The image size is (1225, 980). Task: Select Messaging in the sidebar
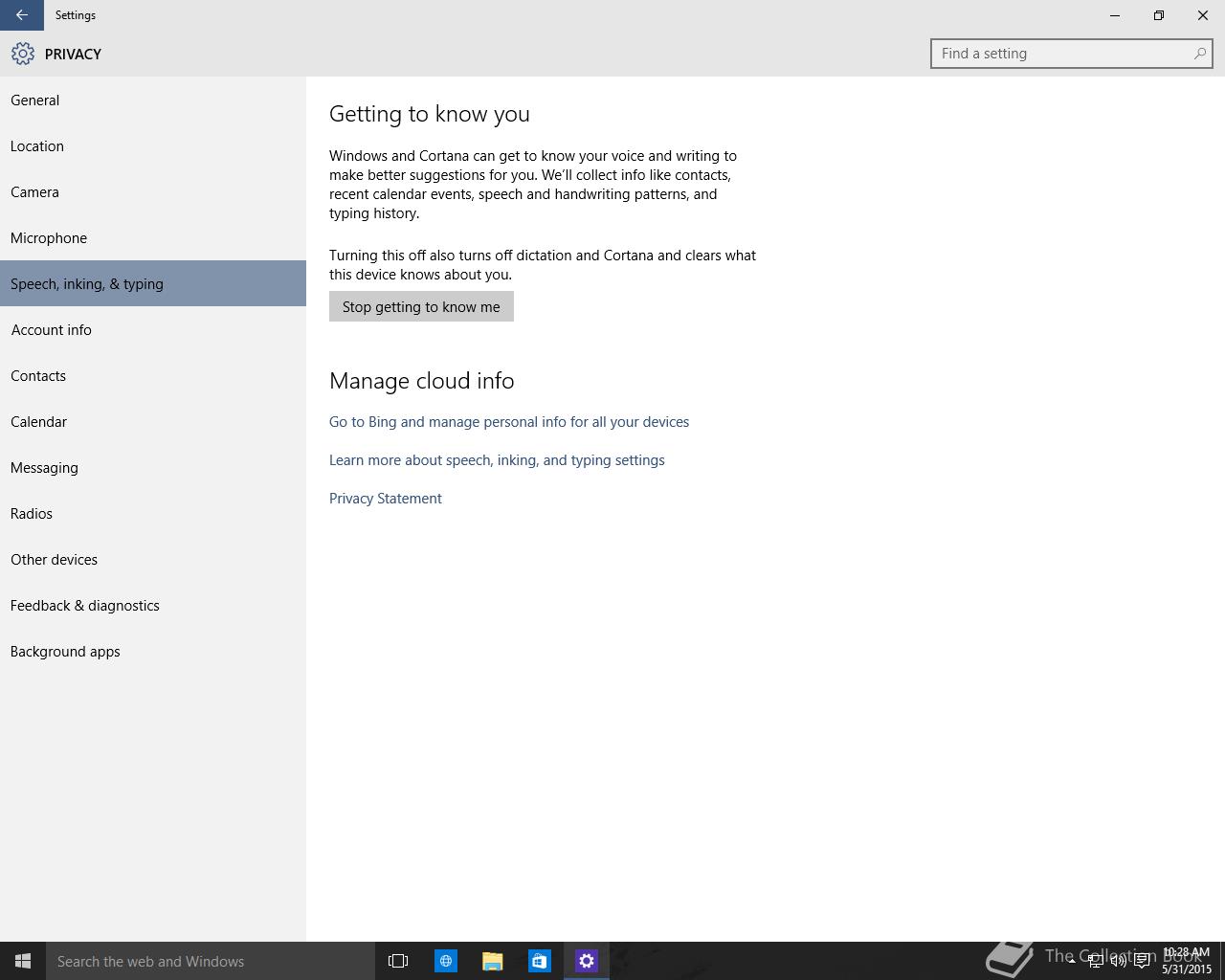153,467
